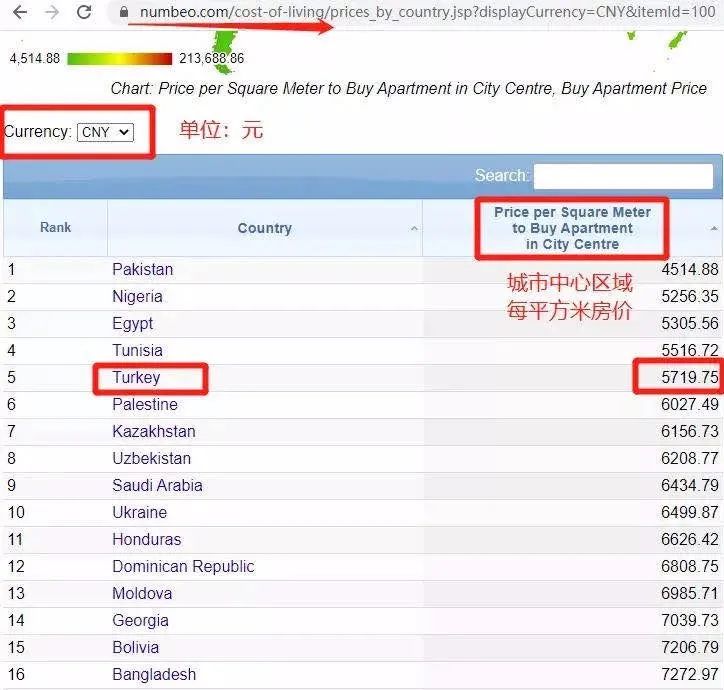Select rank number 10 in the Ukraine row
The height and width of the screenshot is (690, 724).
click(x=16, y=512)
